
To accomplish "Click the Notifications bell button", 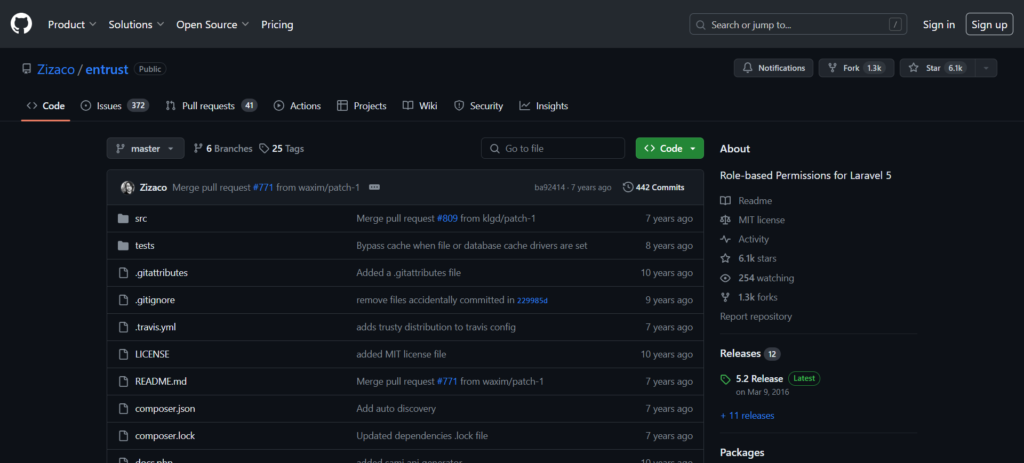I will point(773,68).
